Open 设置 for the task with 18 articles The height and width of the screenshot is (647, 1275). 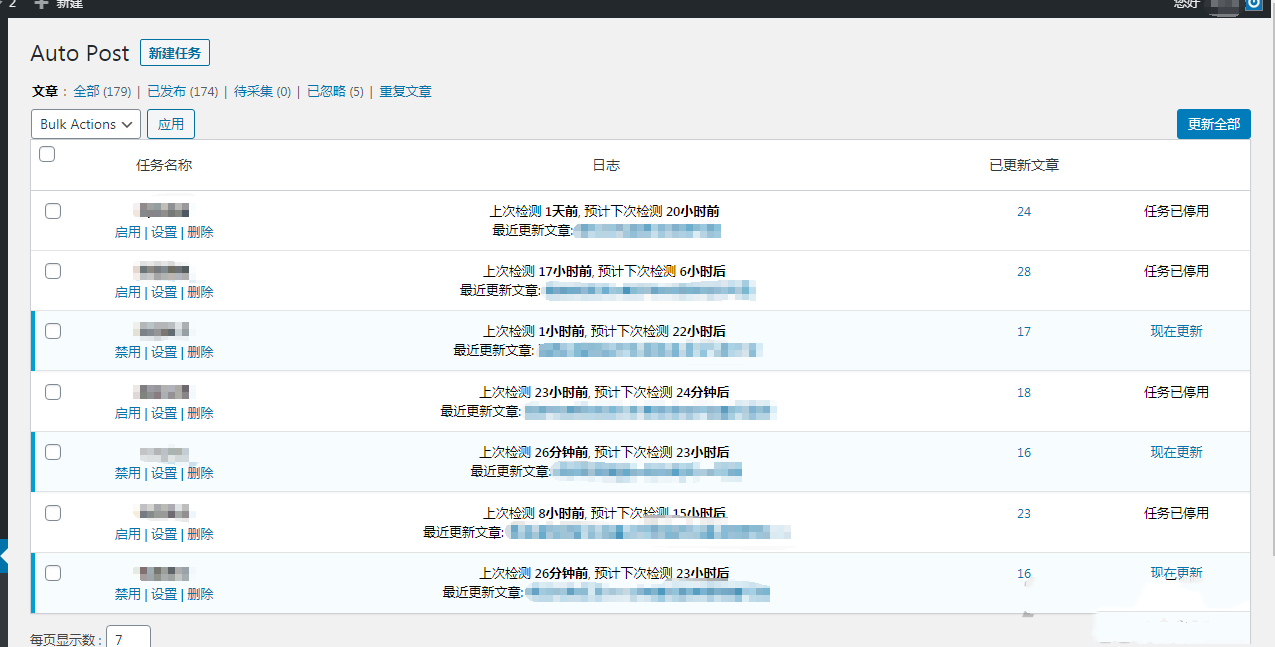coord(164,413)
